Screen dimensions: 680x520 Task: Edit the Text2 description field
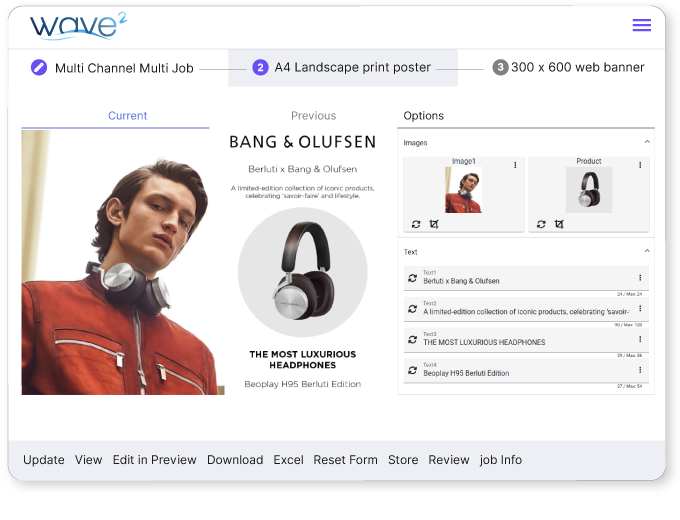[x=525, y=312]
